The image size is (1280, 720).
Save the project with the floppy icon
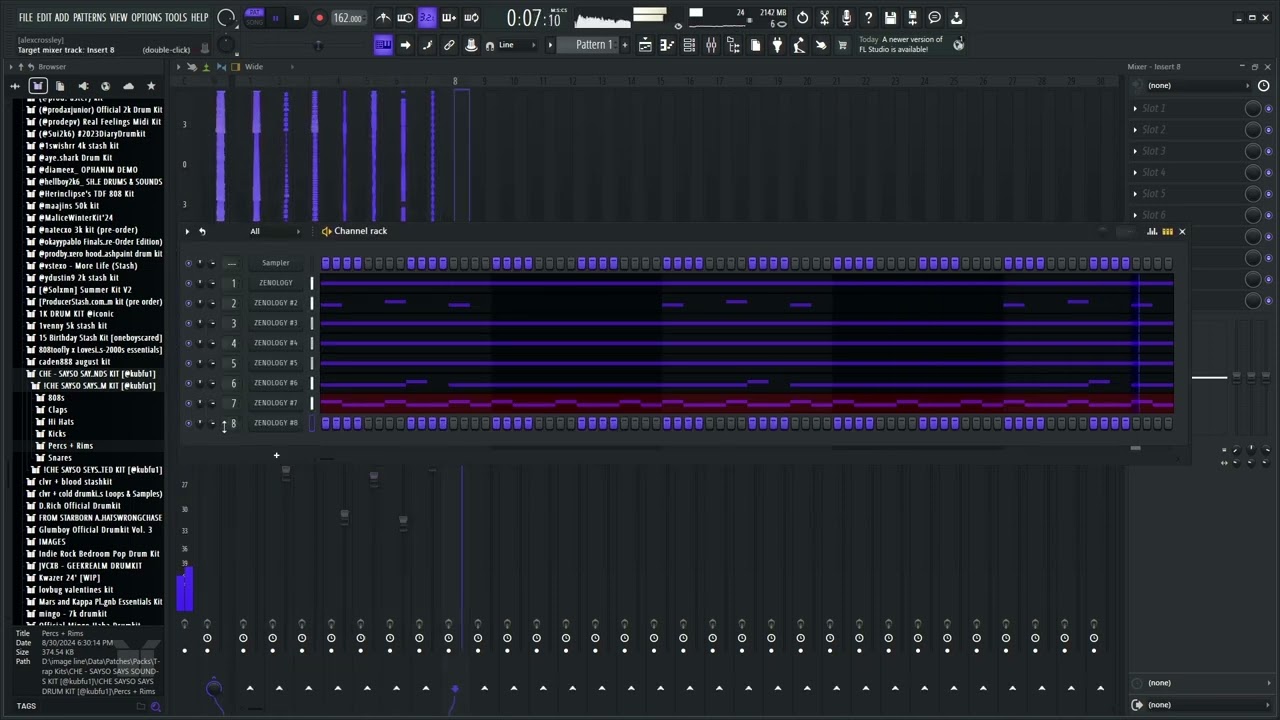point(890,17)
